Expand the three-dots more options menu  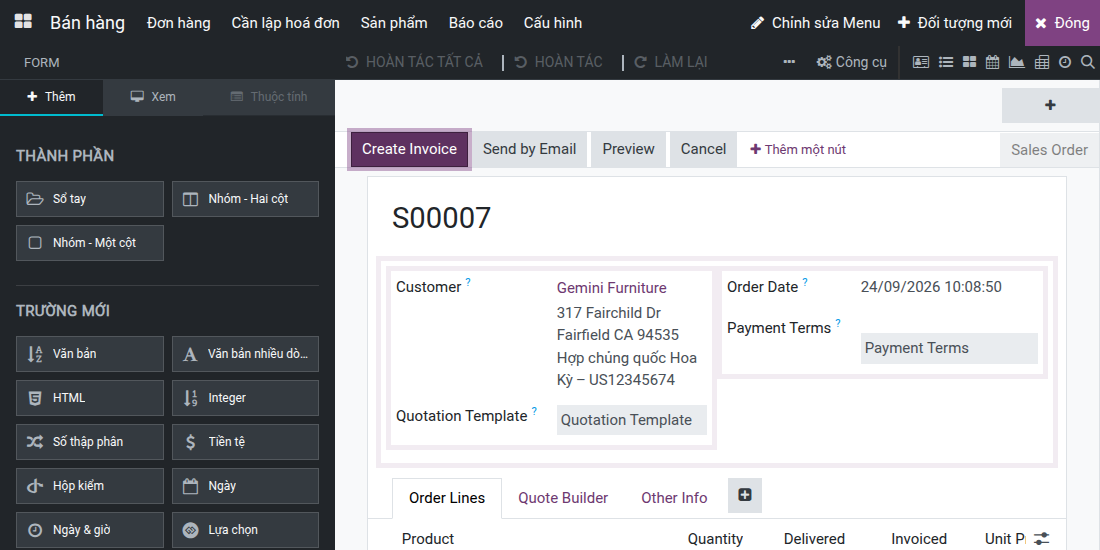(x=789, y=62)
